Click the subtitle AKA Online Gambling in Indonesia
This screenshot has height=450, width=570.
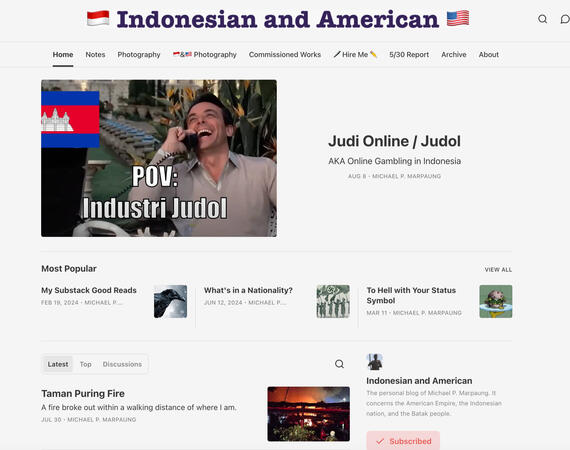(x=394, y=161)
